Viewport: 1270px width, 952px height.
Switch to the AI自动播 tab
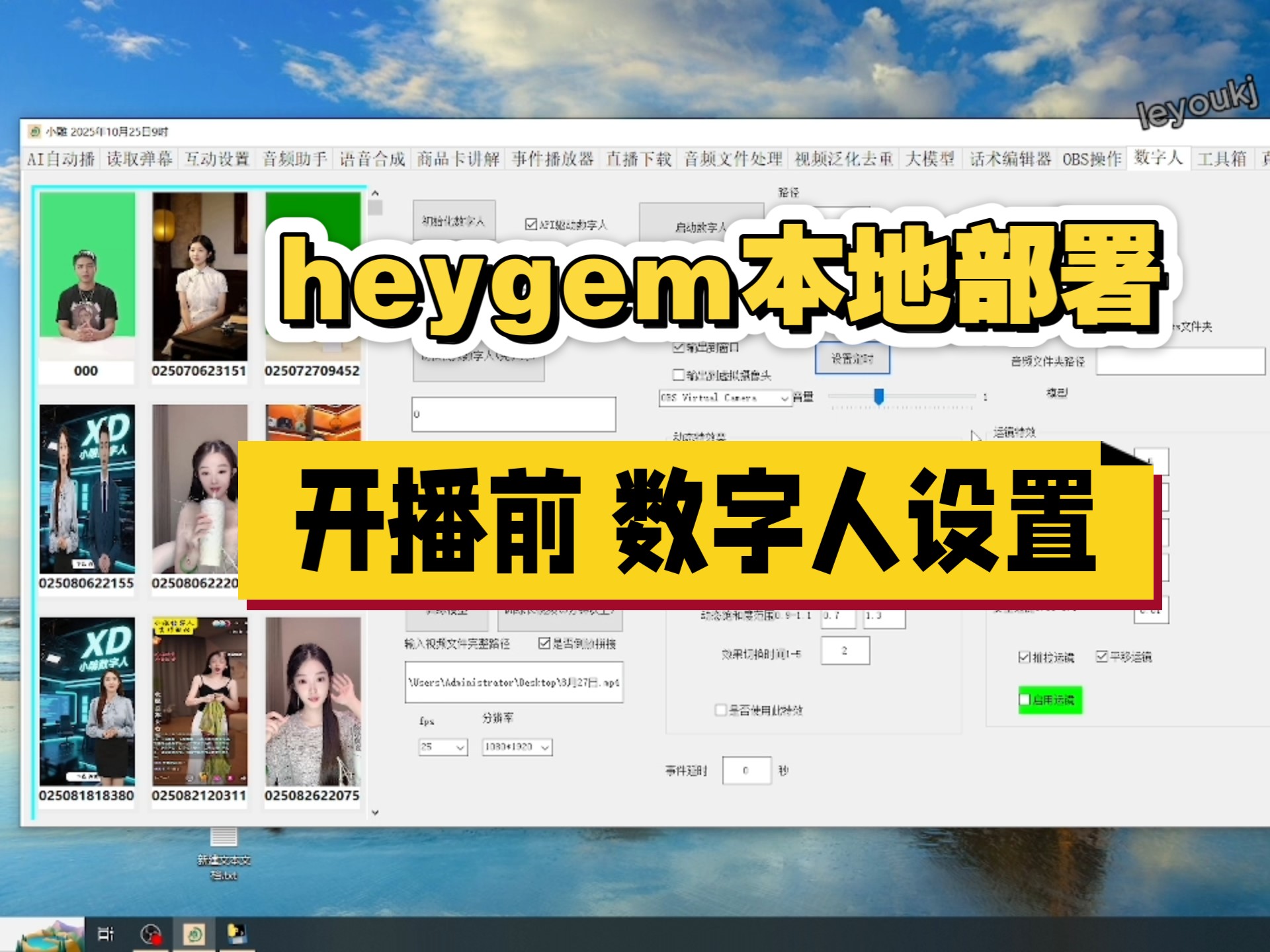(x=61, y=159)
